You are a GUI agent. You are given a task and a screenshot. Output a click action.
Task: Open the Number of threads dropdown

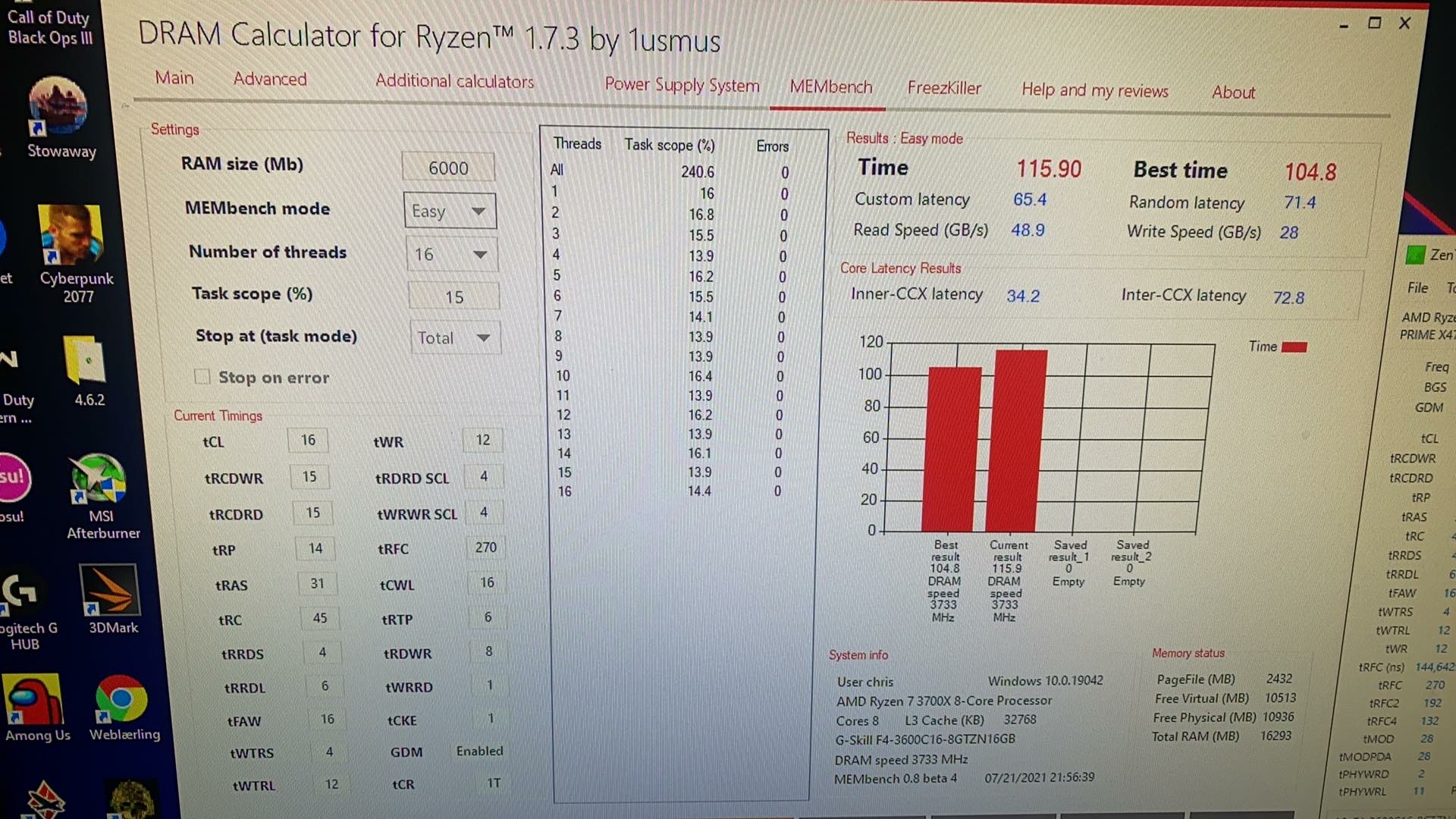coord(451,254)
